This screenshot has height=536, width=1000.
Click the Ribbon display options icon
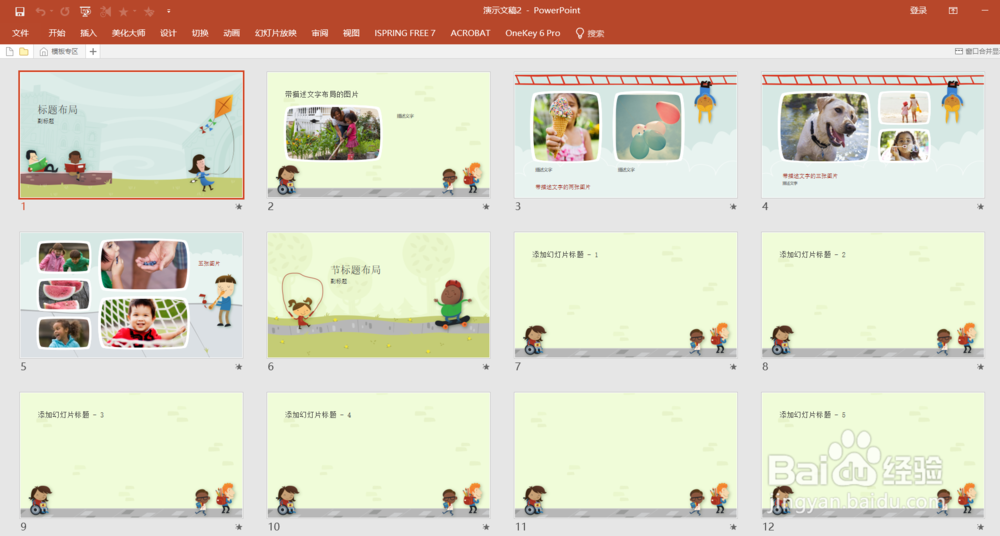pyautogui.click(x=953, y=11)
